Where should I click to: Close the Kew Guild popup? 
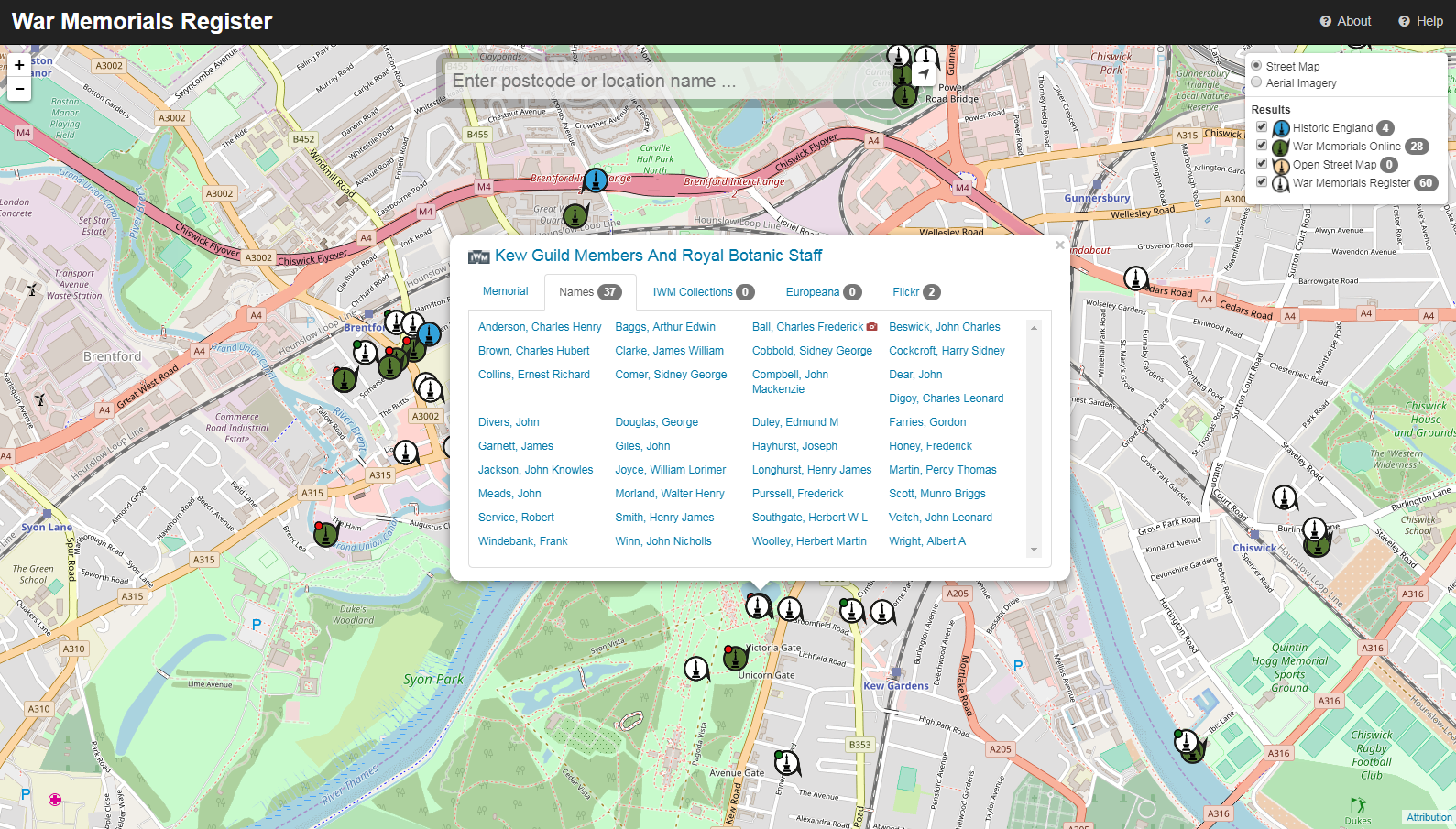coord(1059,245)
